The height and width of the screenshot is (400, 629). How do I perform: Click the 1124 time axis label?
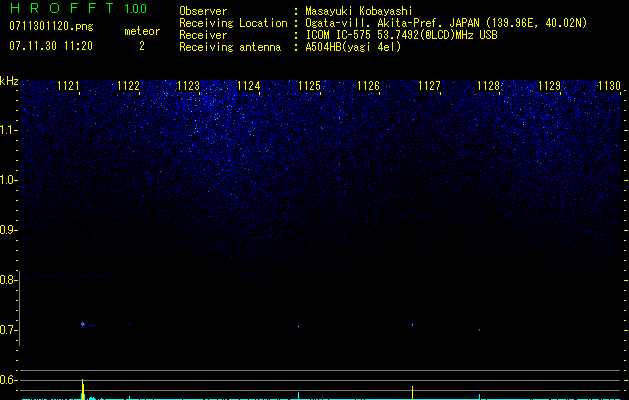pos(249,86)
